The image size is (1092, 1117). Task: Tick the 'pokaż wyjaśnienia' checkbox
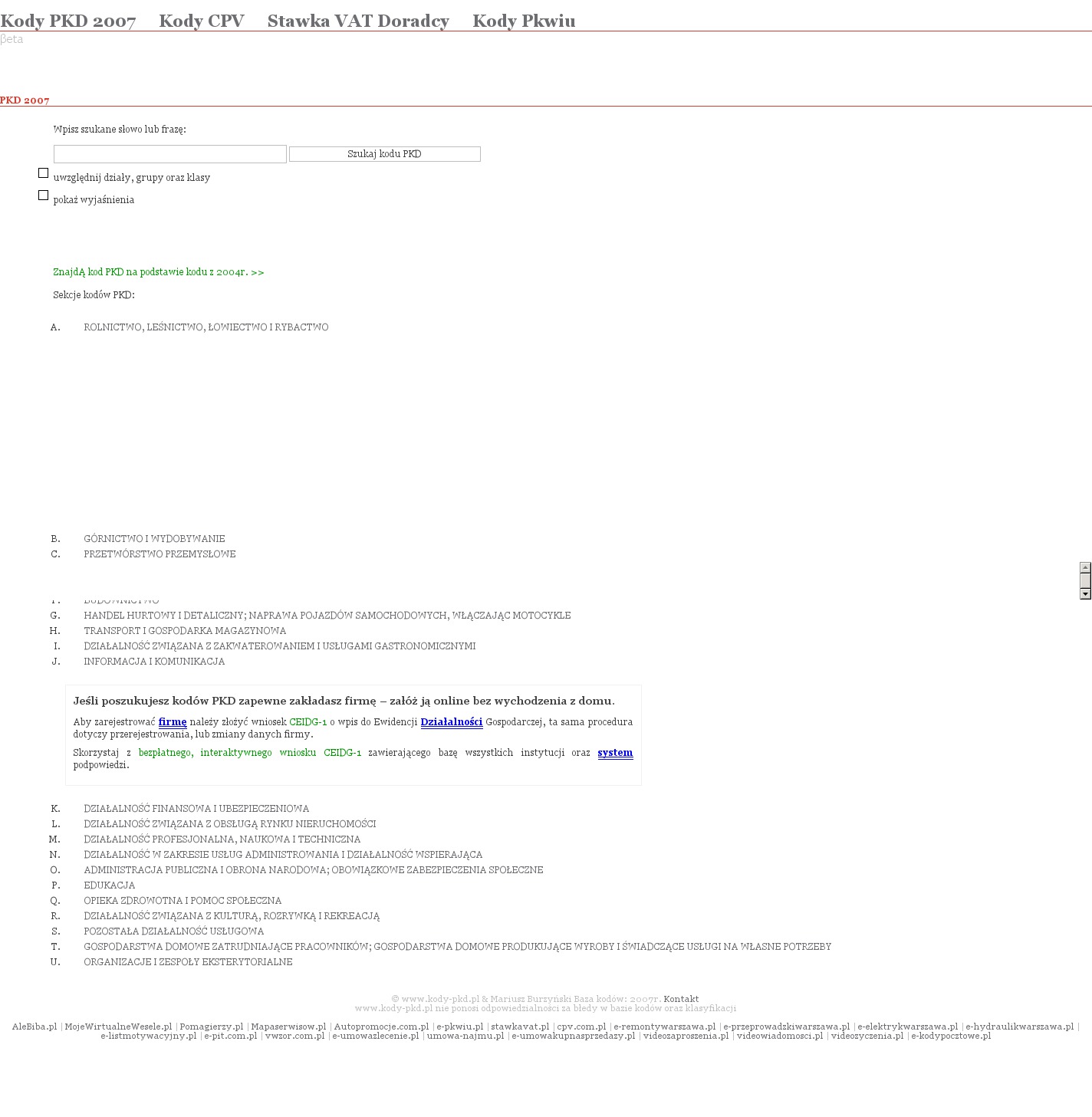point(44,195)
